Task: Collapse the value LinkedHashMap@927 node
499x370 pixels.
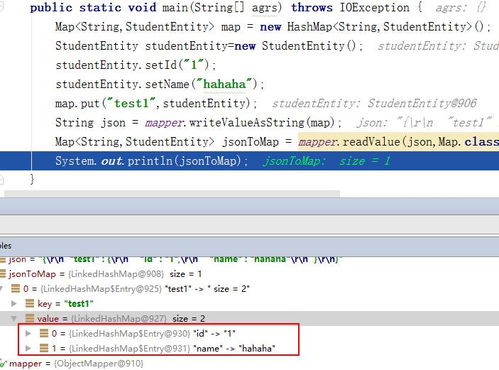Action: tap(14, 319)
